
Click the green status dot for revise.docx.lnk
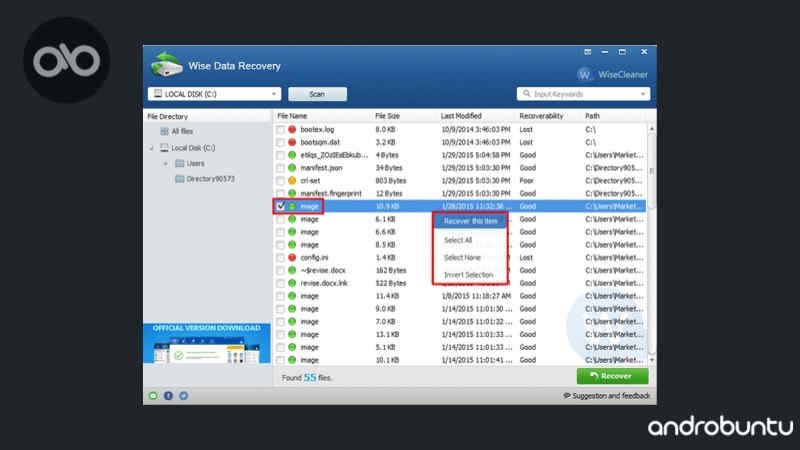pos(292,283)
